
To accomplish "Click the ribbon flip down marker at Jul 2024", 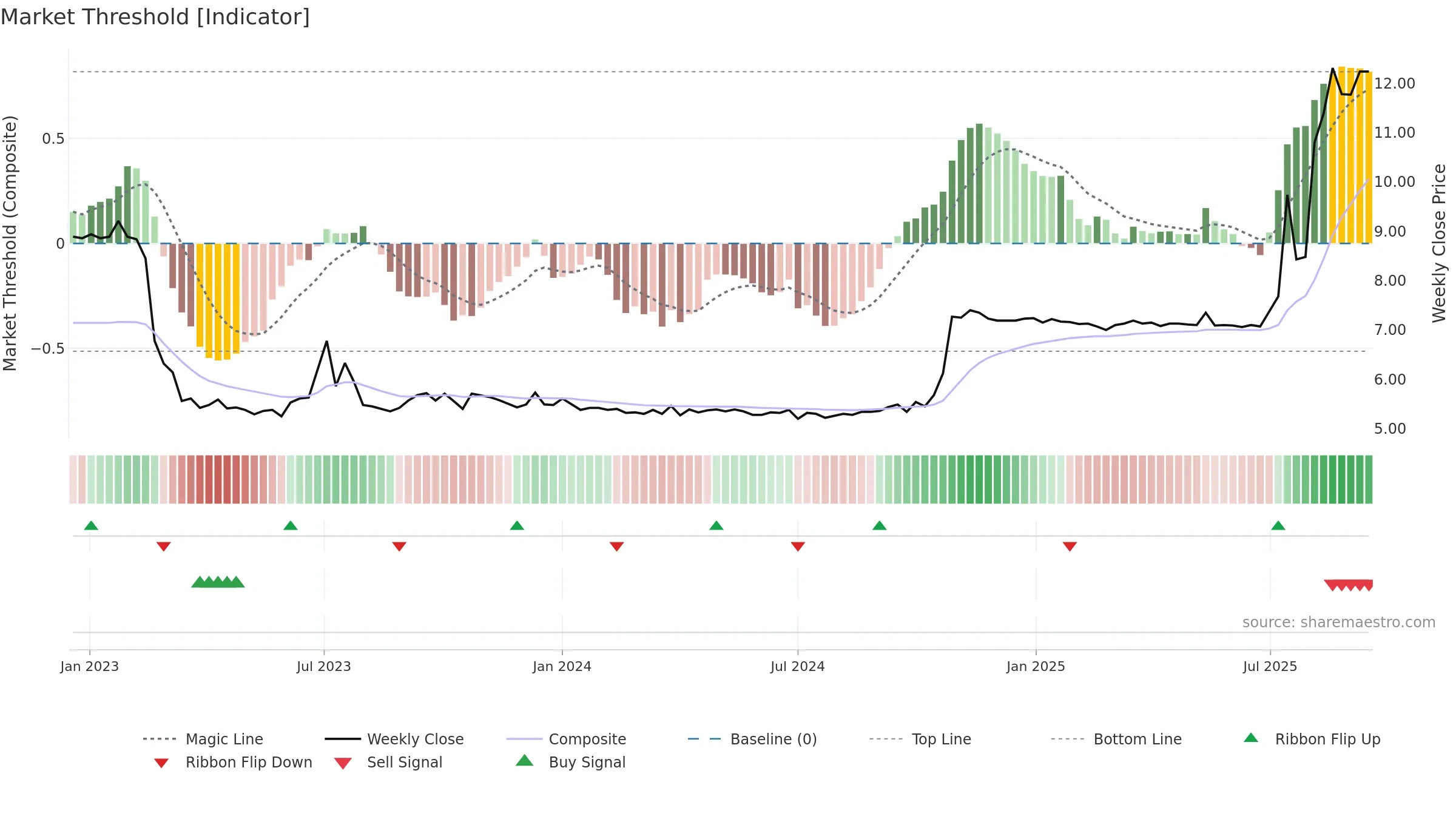I will (798, 547).
